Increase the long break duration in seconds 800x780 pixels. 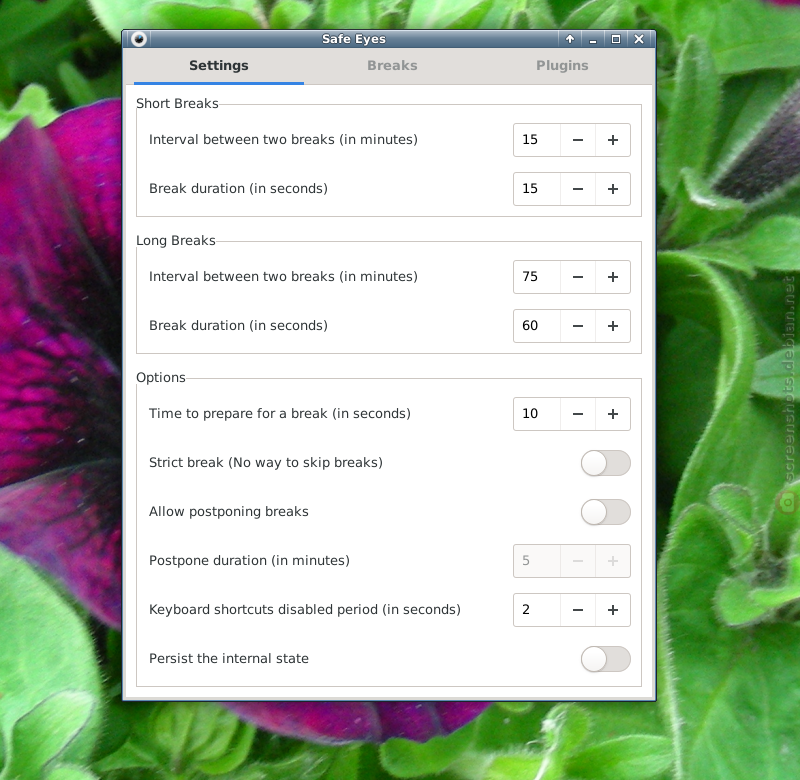613,326
